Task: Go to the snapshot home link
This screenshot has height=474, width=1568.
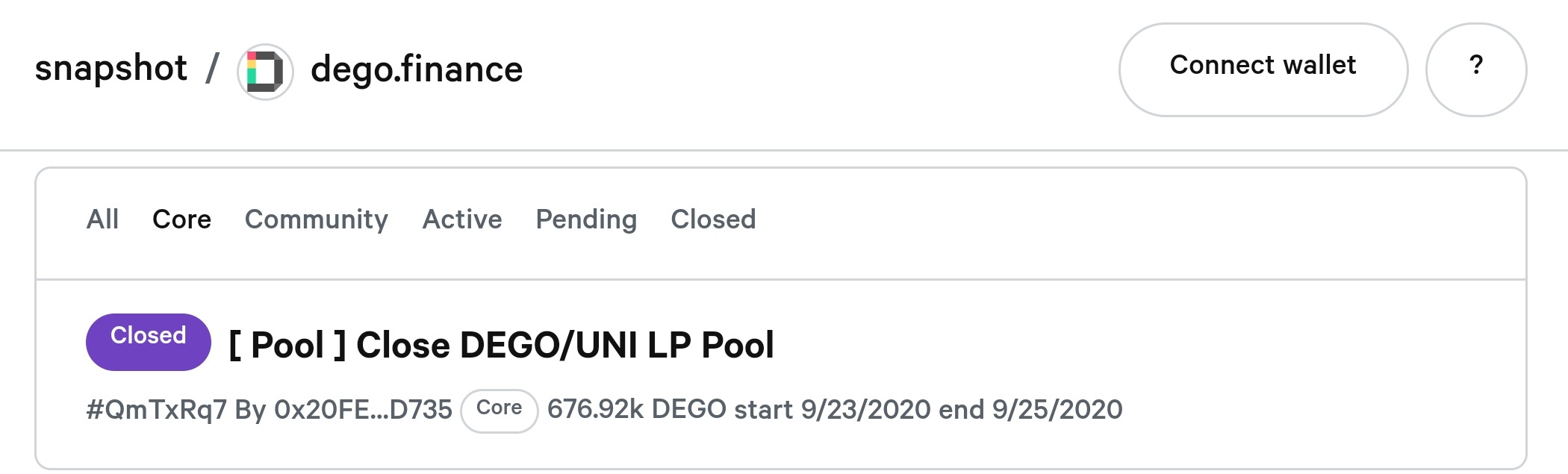Action: (x=111, y=69)
